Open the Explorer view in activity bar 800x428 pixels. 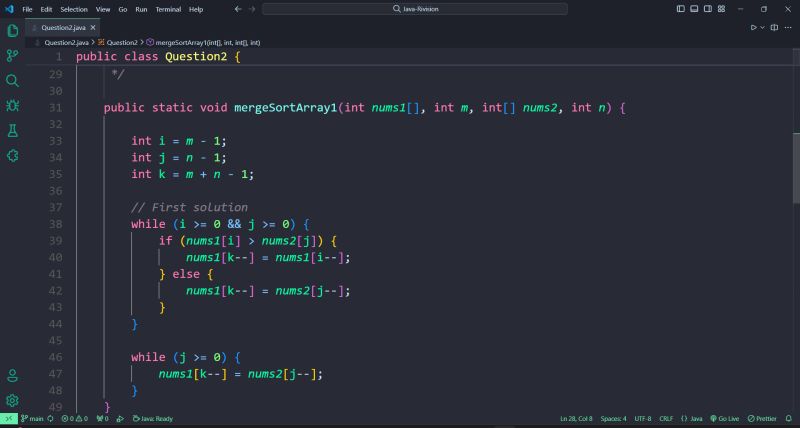click(x=13, y=31)
